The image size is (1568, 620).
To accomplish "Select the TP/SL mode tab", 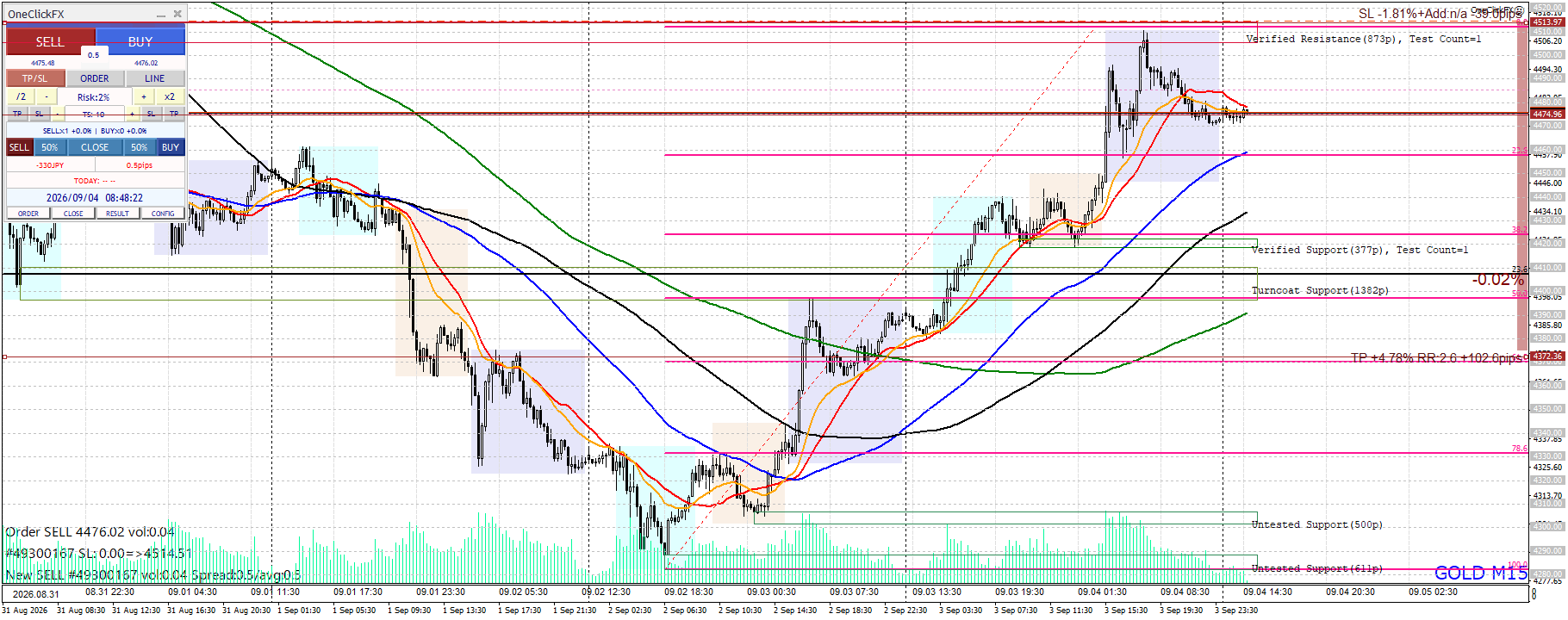I will (x=35, y=78).
